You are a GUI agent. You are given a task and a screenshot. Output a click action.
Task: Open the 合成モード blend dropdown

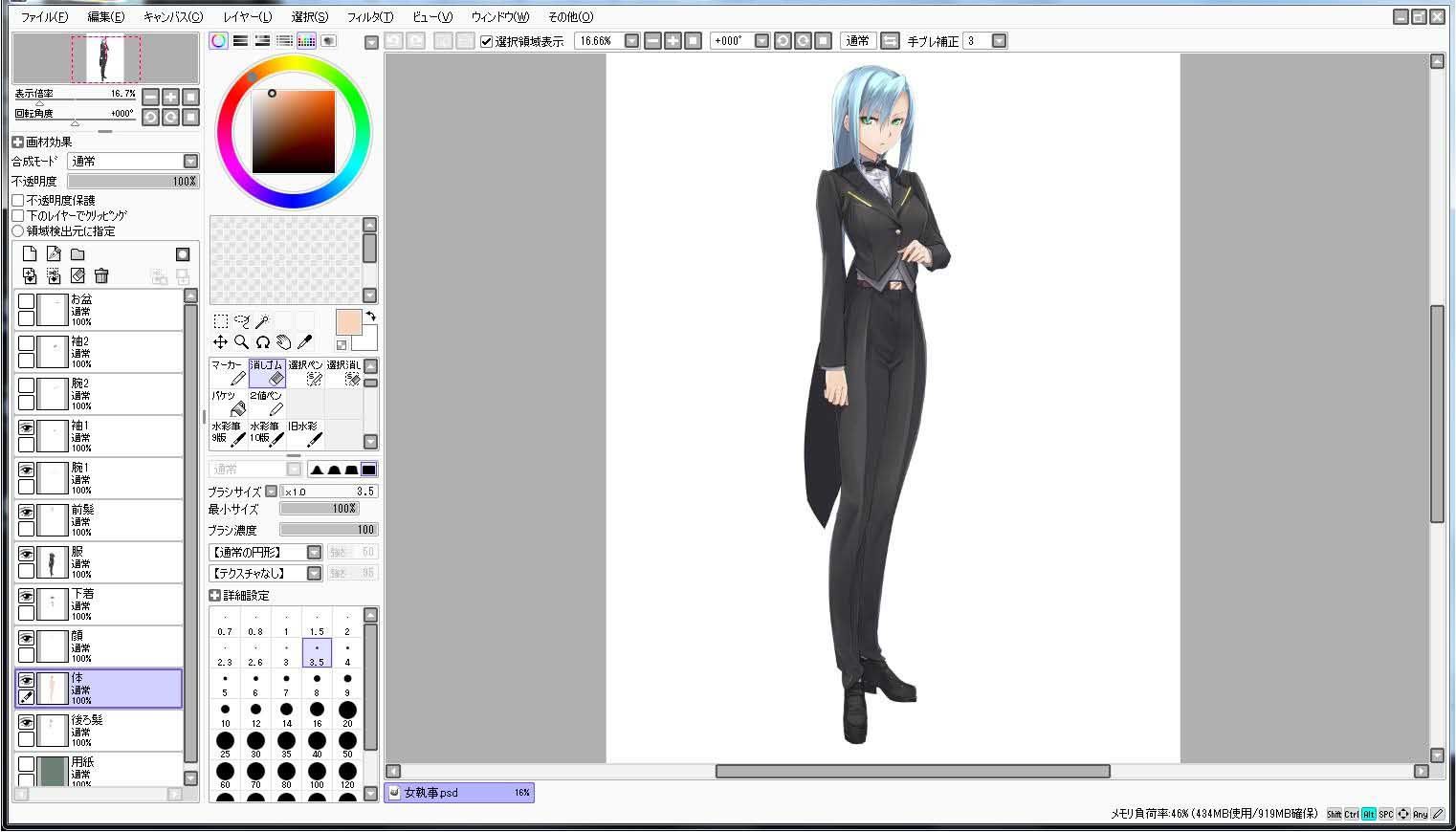coord(133,161)
